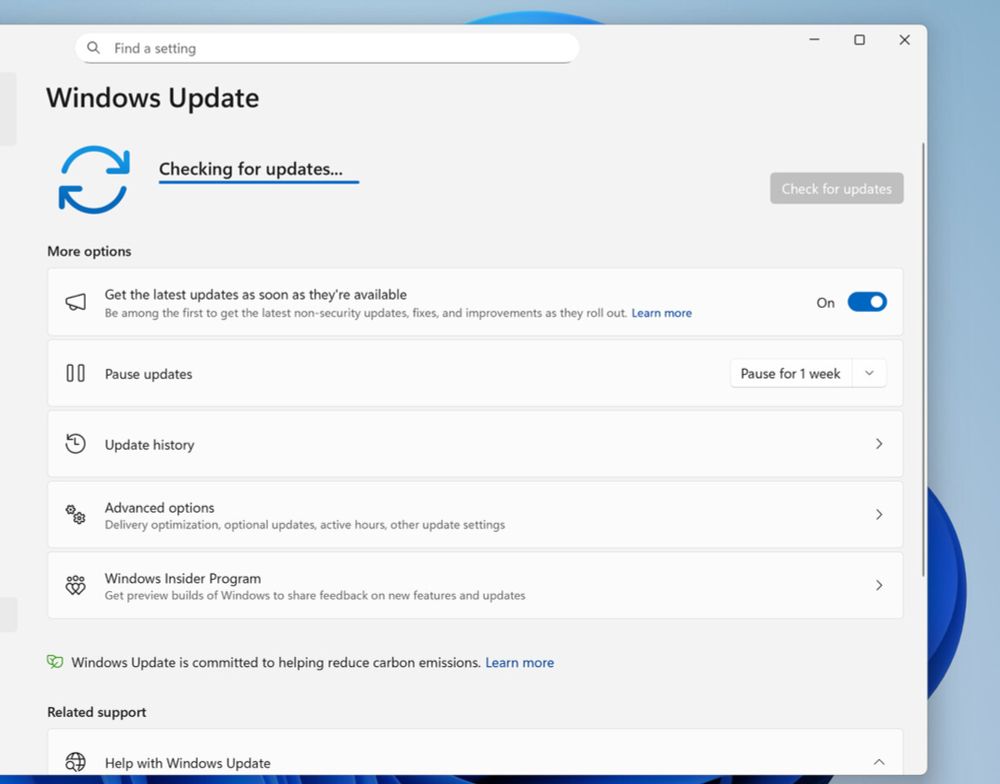Click the magnifier icon in search box

point(93,48)
